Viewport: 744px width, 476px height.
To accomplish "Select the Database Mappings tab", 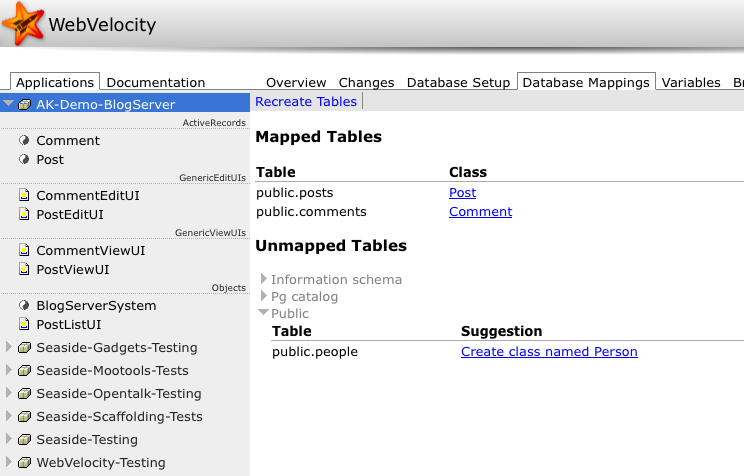I will pyautogui.click(x=586, y=82).
